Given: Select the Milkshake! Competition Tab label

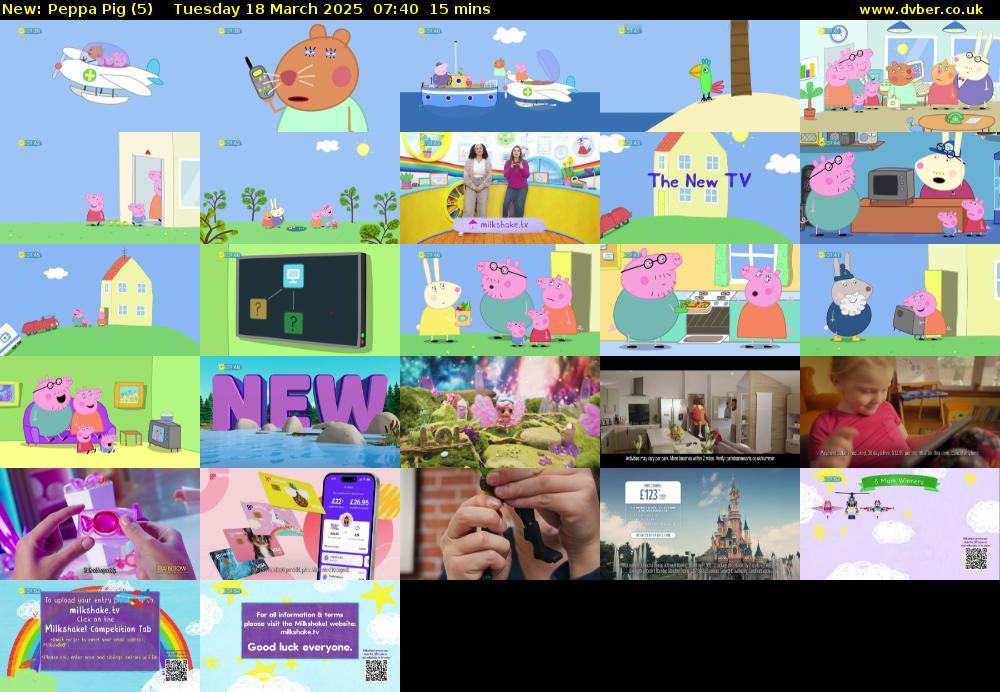Looking at the screenshot, I should pos(98,627).
